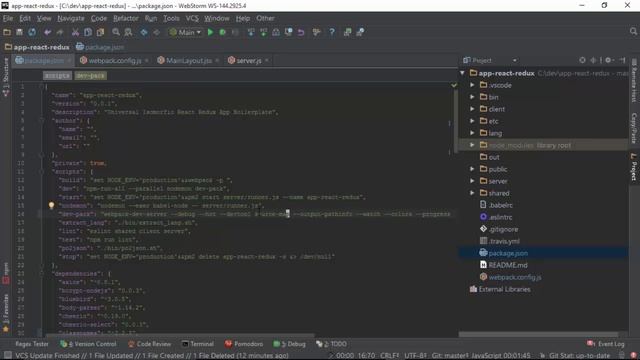The height and width of the screenshot is (360, 640).
Task: Open File menu
Action: pos(8,18)
